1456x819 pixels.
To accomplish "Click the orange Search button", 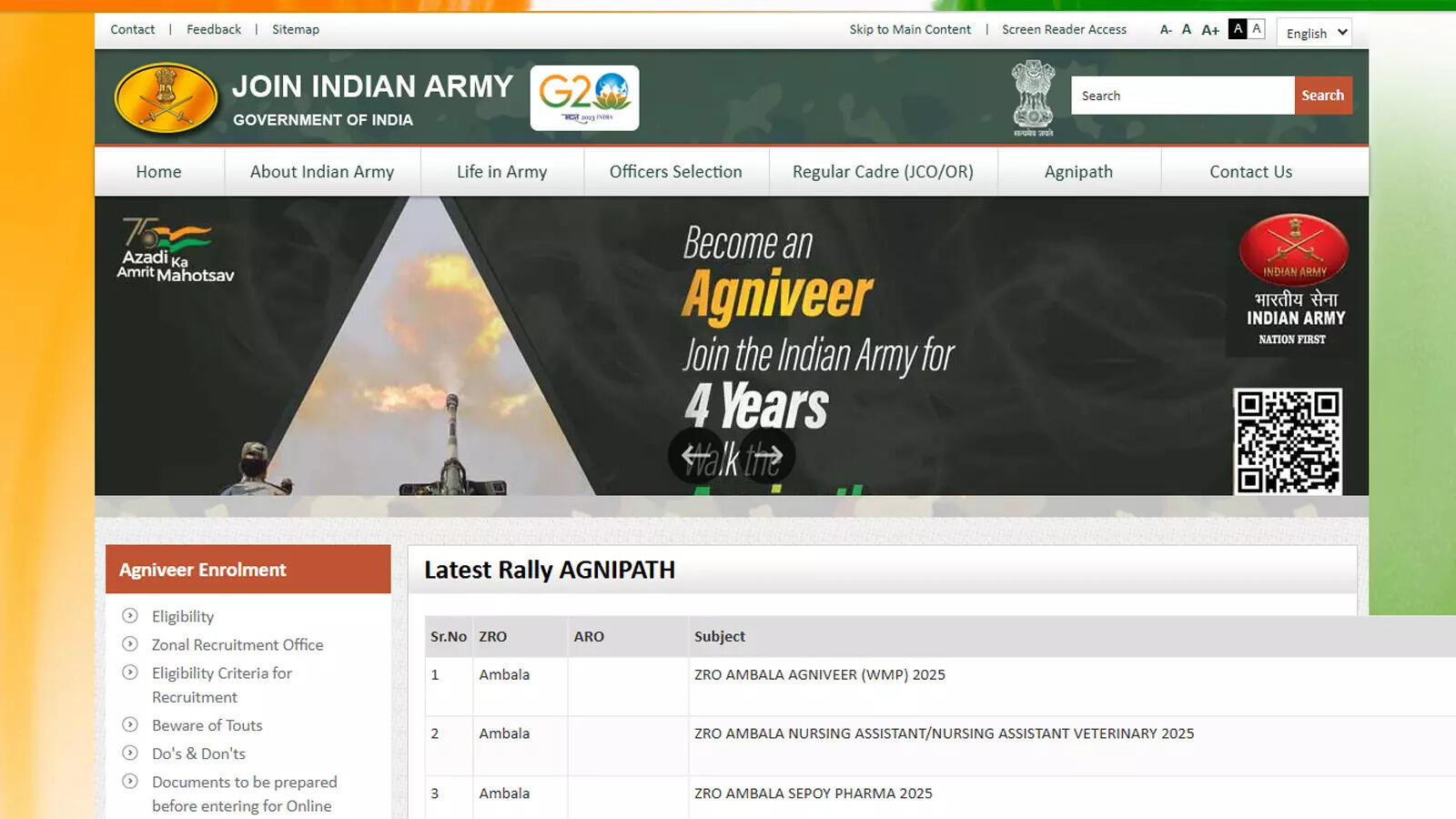I will (1323, 96).
